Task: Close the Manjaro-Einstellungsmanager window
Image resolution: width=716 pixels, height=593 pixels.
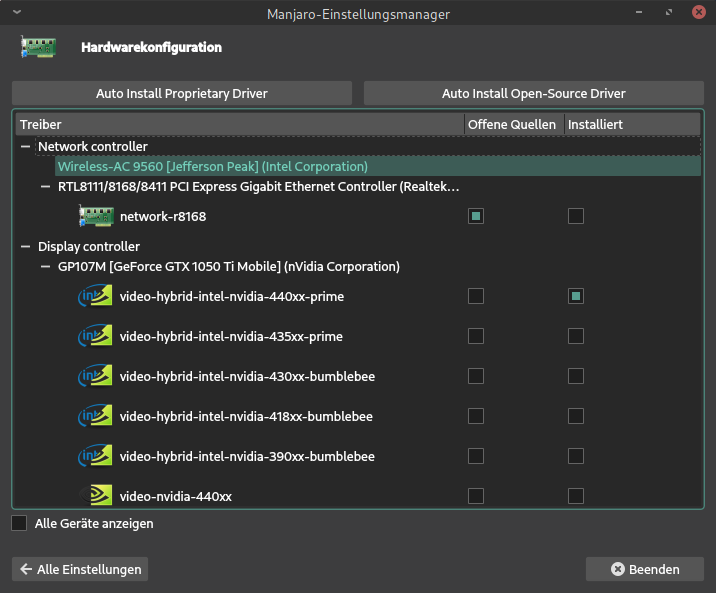Action: (699, 12)
